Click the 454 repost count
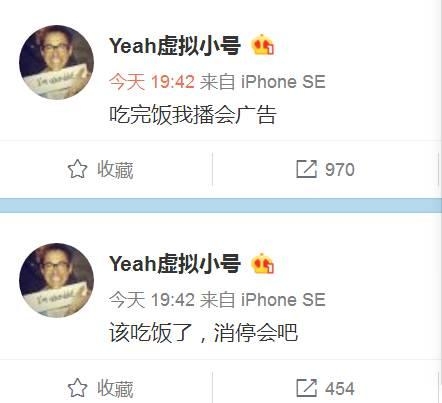442x403 pixels. 340,388
